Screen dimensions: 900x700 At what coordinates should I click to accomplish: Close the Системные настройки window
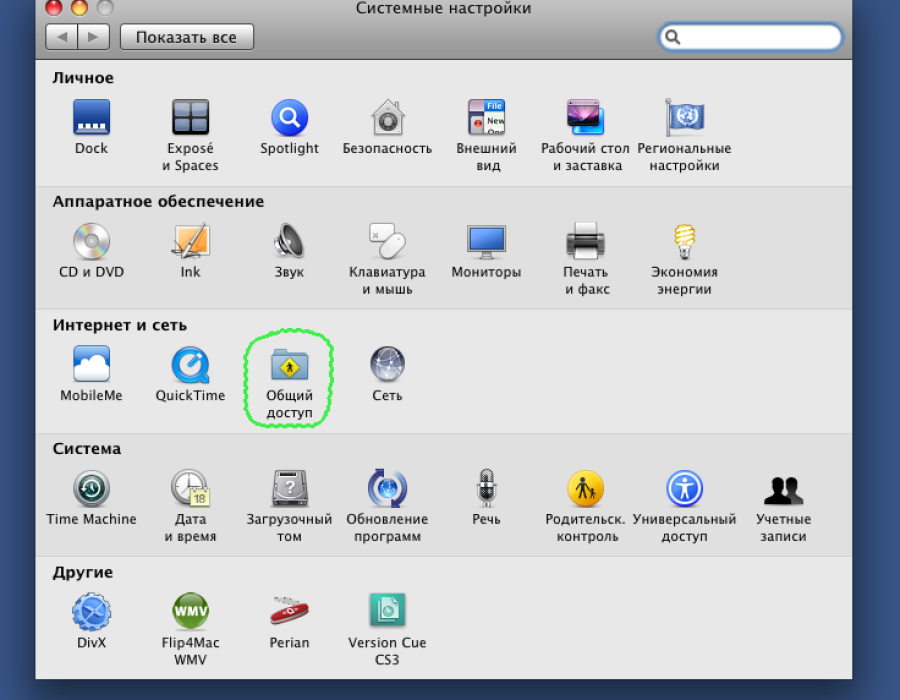53,7
